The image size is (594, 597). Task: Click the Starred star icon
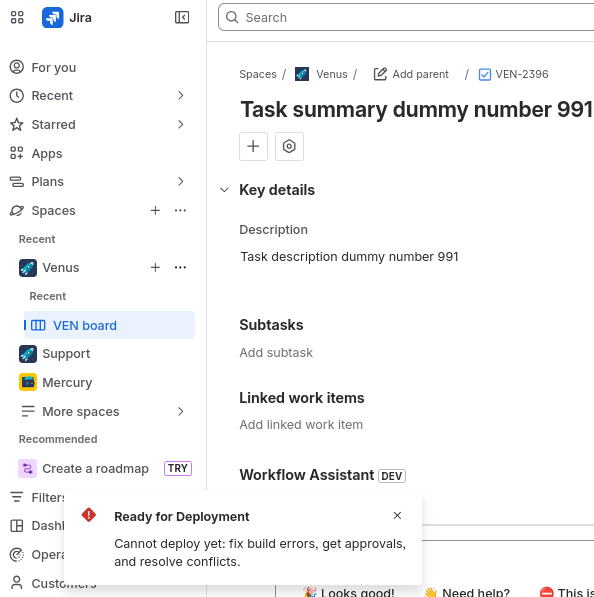[x=17, y=125]
